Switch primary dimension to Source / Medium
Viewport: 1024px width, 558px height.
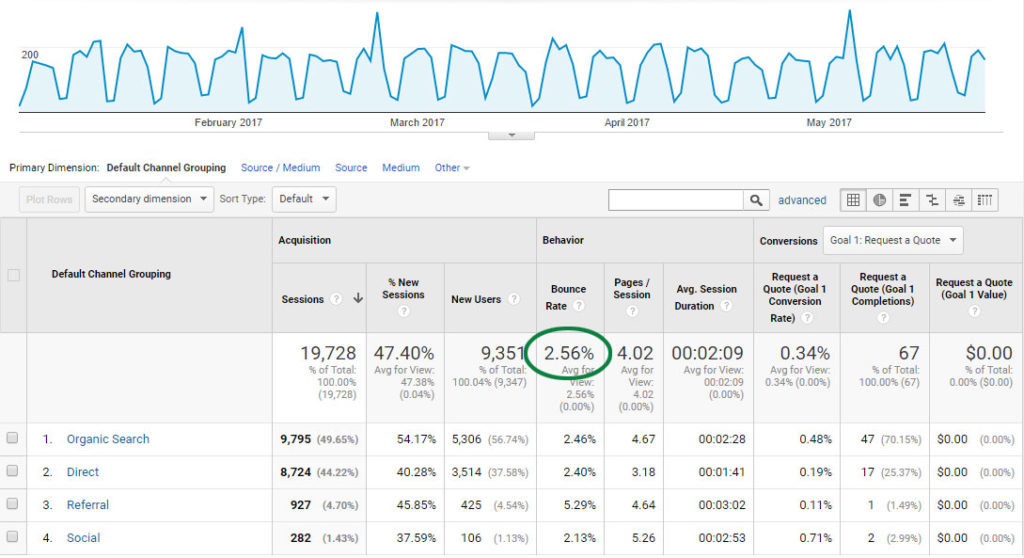click(x=280, y=168)
